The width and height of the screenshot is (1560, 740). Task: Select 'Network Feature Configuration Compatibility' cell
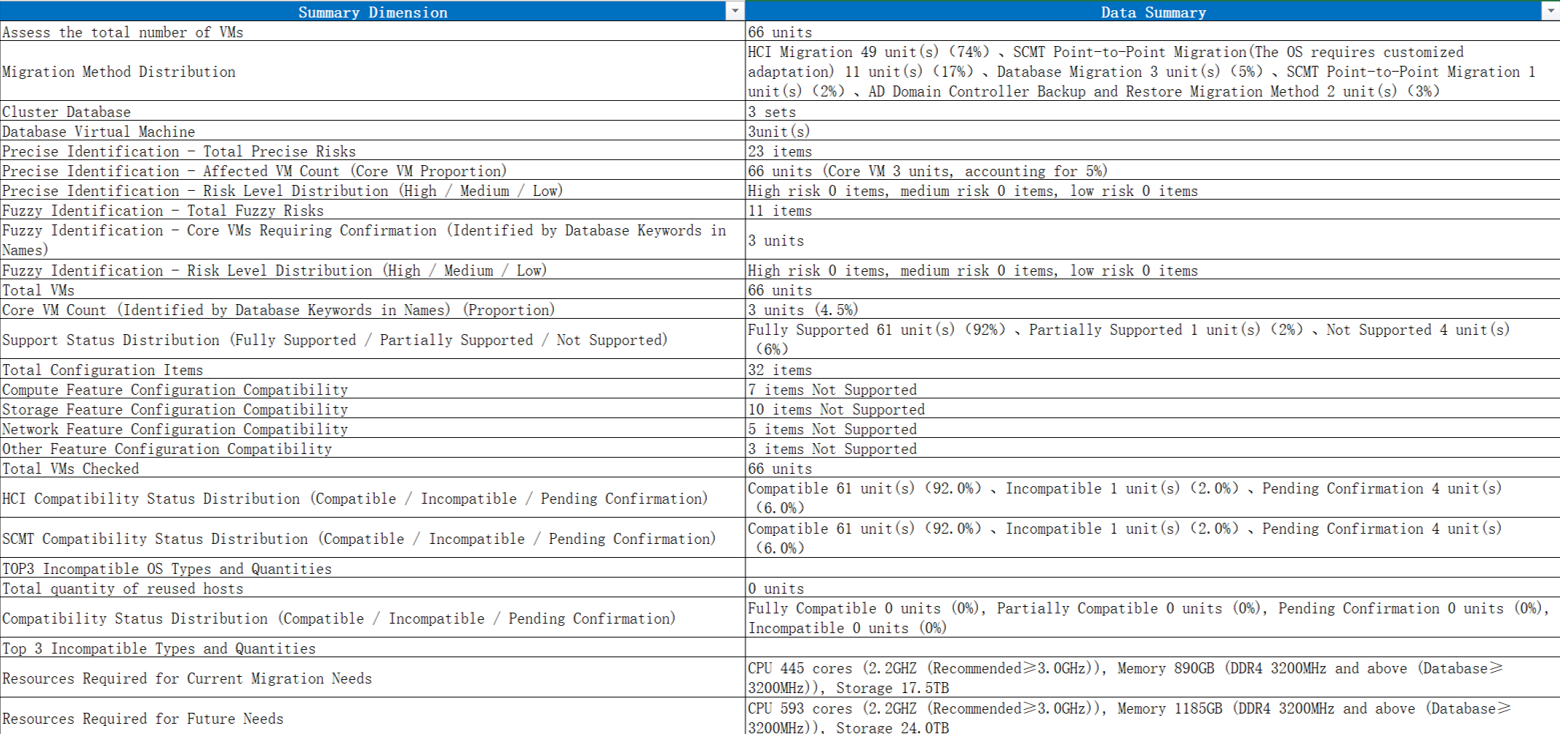[x=372, y=429]
